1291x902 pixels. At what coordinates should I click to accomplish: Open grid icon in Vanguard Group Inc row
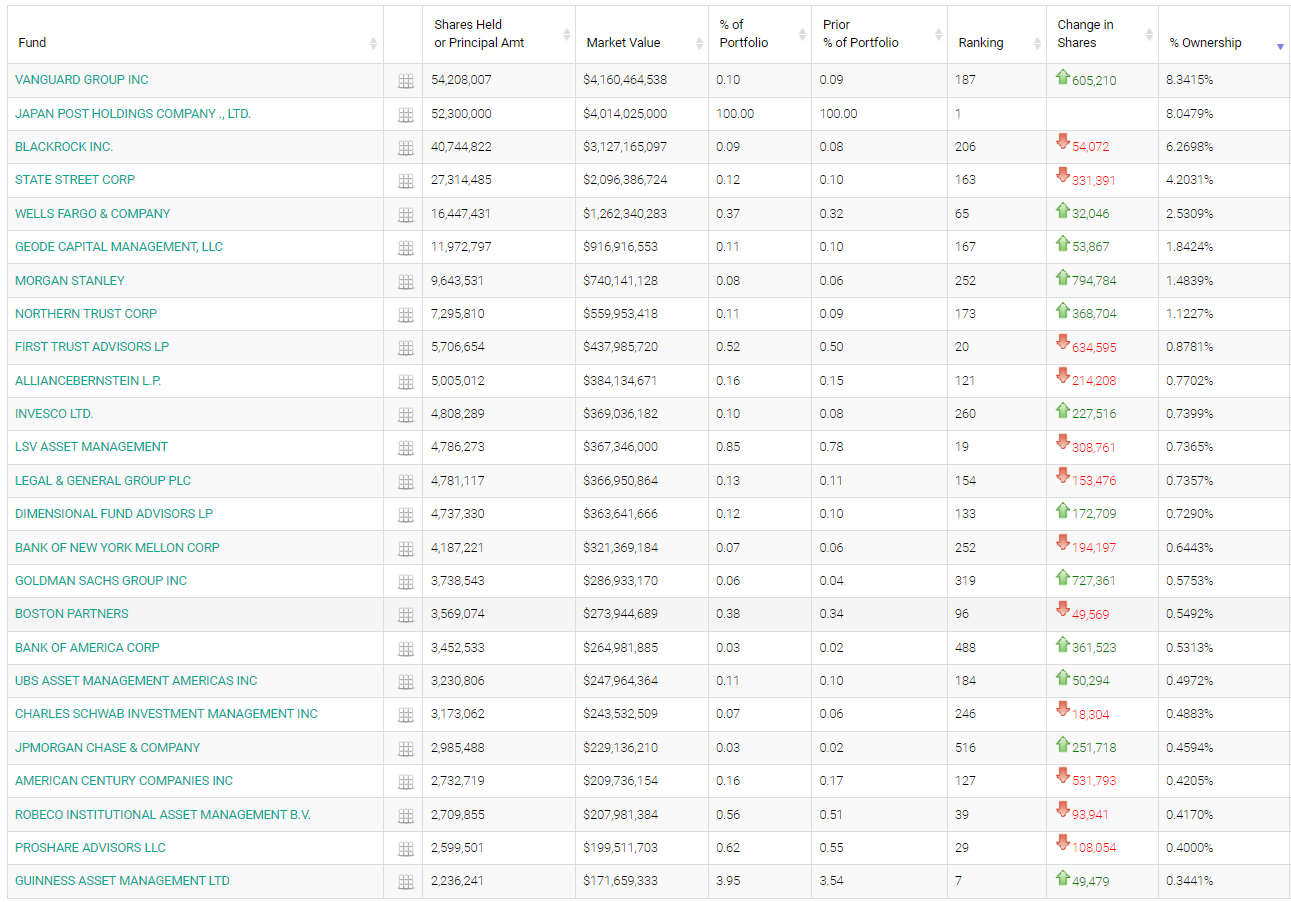406,82
